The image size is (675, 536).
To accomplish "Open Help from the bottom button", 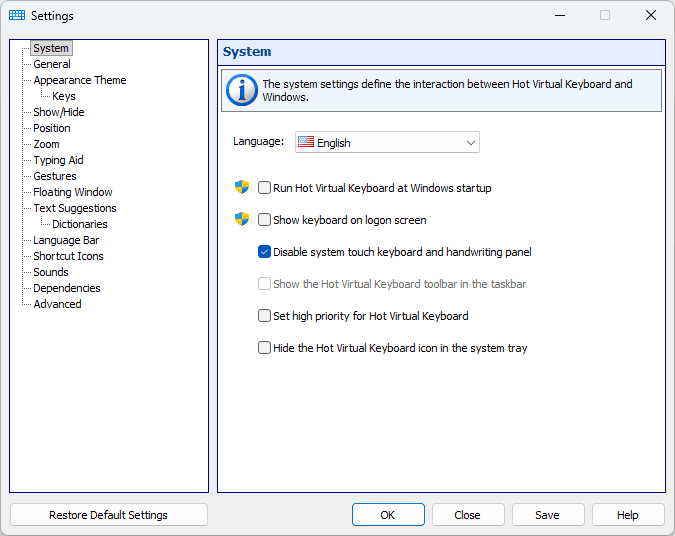I will [628, 514].
